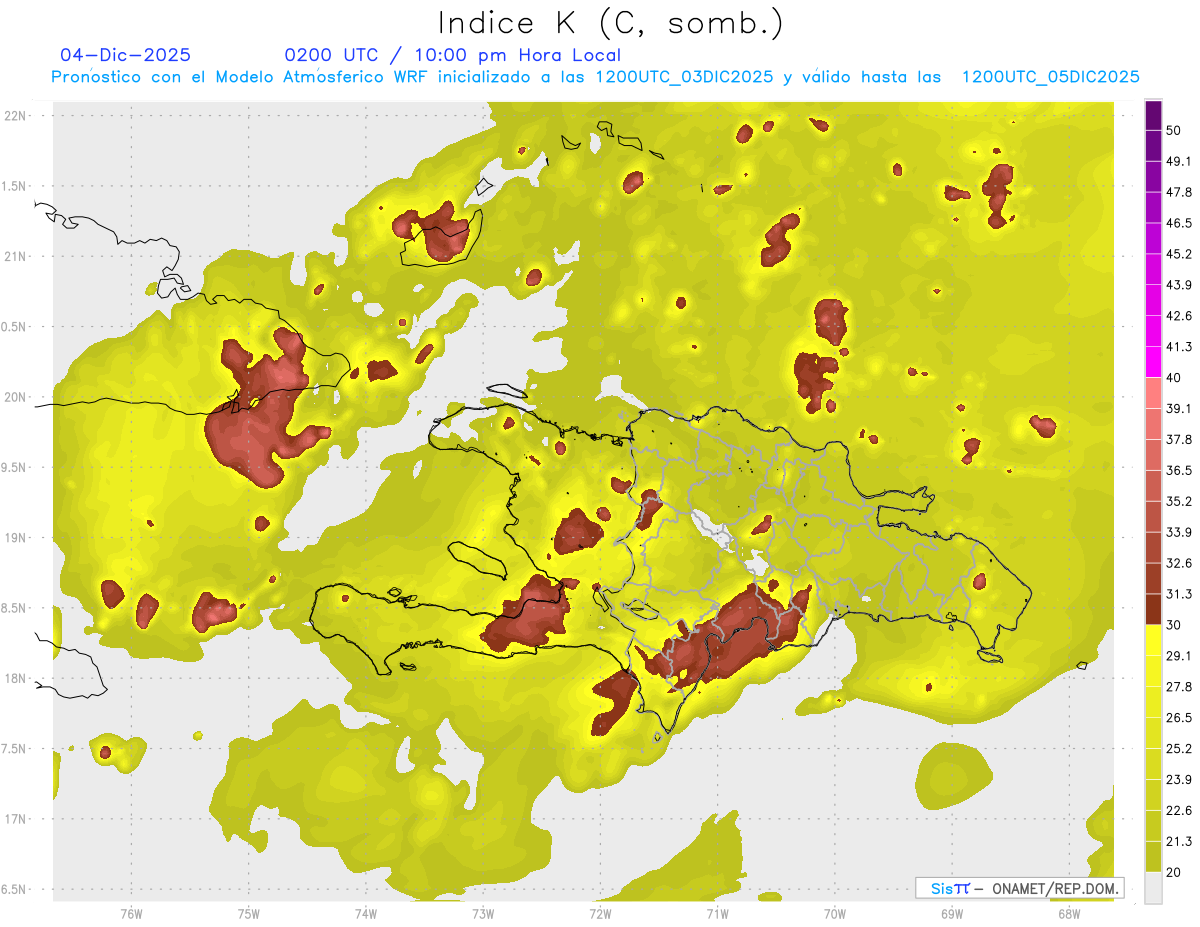
Task: Click the "6.5N" latitude label
Action: click(x=15, y=889)
